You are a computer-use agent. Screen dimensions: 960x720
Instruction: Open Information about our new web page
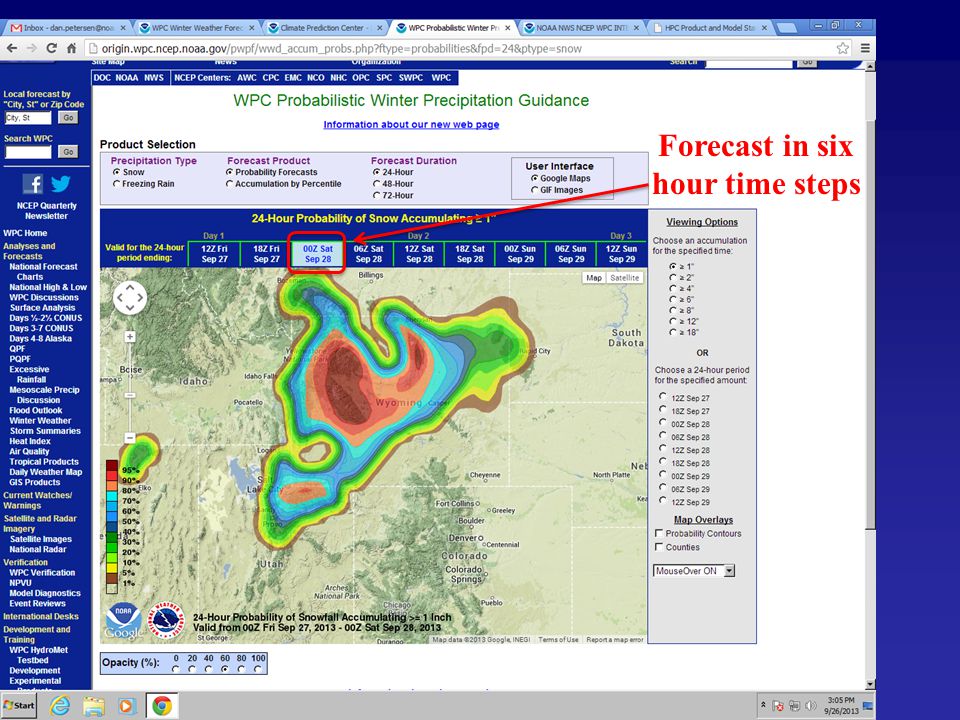click(411, 124)
